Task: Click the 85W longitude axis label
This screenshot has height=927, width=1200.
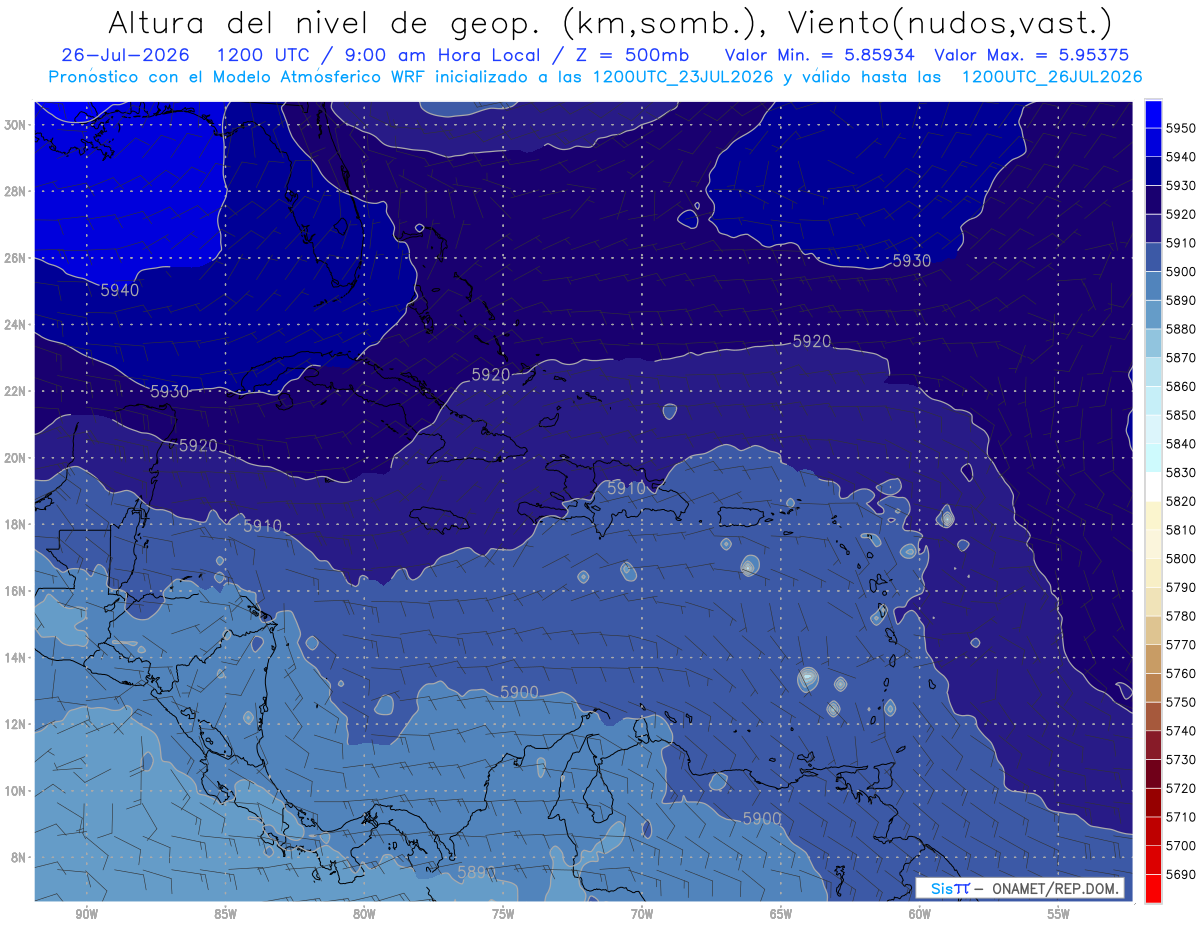Action: [226, 914]
